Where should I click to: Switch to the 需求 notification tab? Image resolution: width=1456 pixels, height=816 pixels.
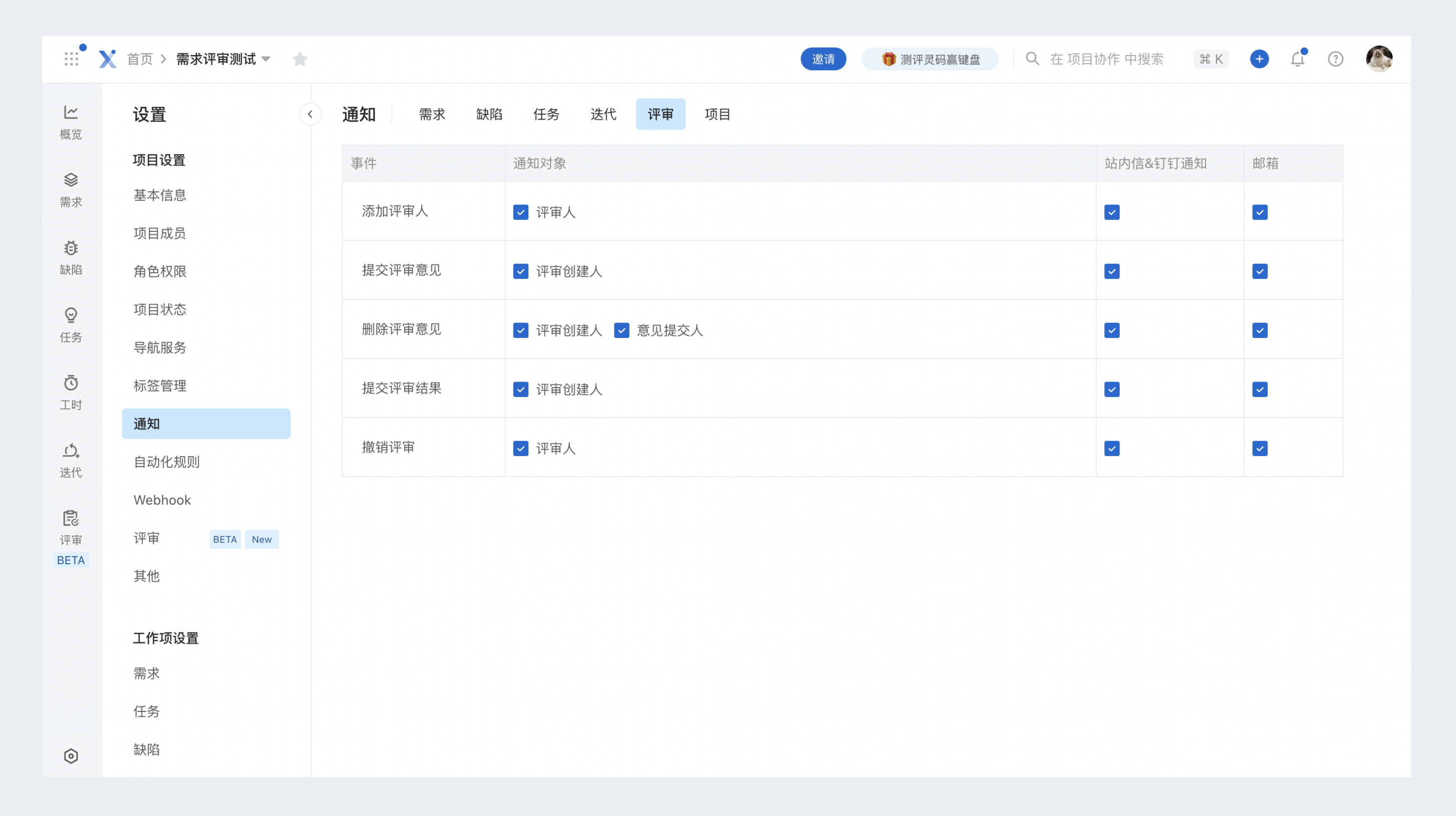pyautogui.click(x=432, y=114)
